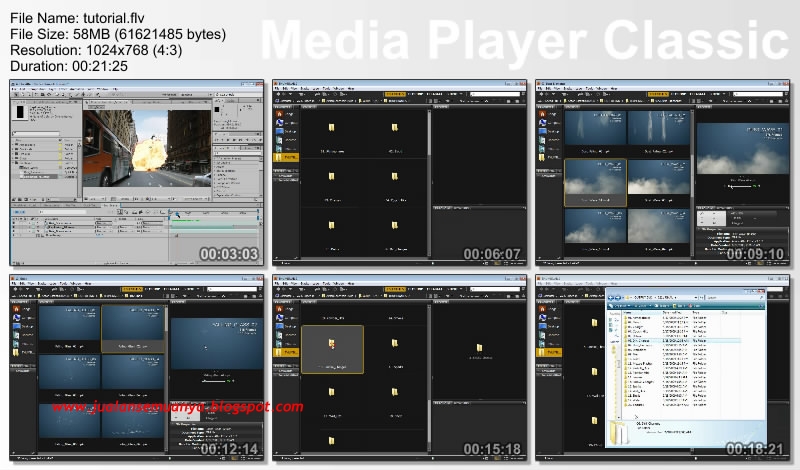Screen dimensions: 800x470
Task: Click the highlighted yellow favorites folder in 00:18:21 frame
Action: (549, 352)
